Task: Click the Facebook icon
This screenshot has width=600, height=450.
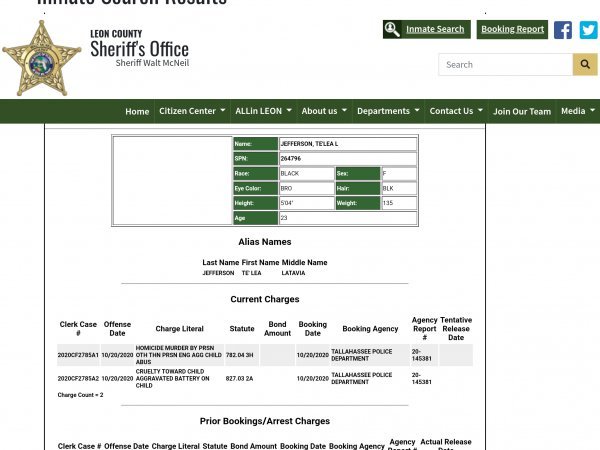Action: (x=563, y=30)
